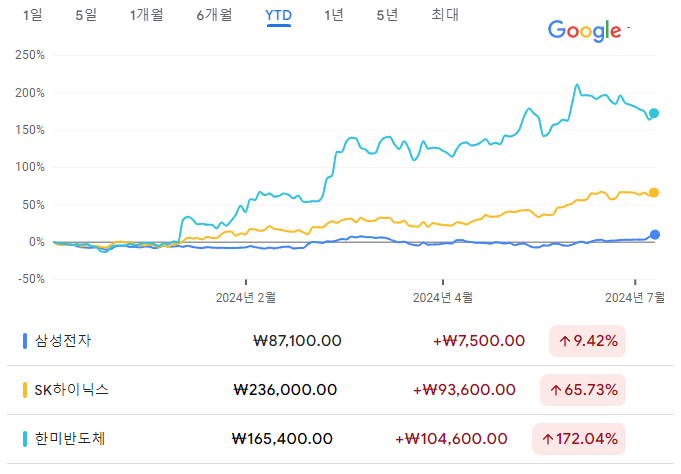Click the blue color marker beside 삼성전자

[x=25, y=341]
